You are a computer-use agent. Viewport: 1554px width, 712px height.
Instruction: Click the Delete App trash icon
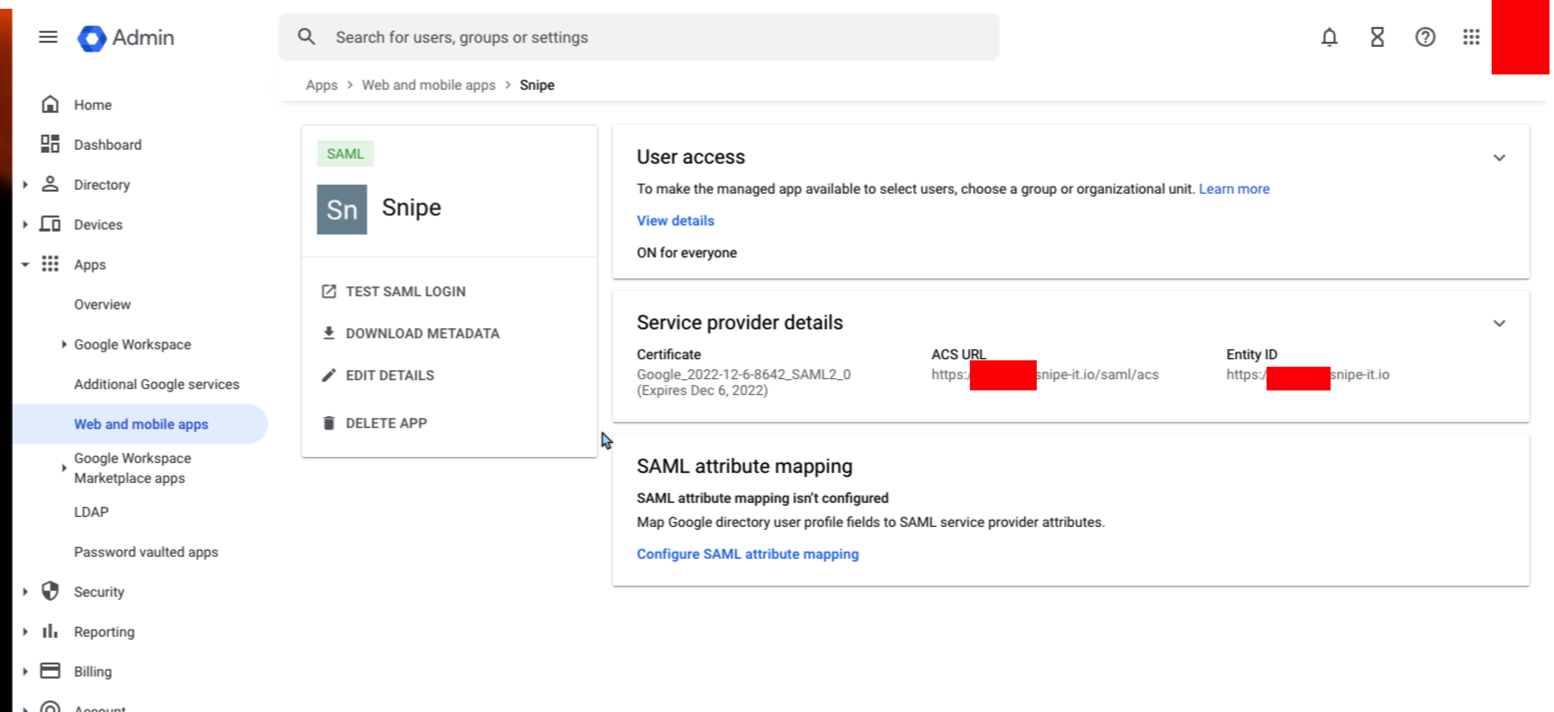click(329, 422)
